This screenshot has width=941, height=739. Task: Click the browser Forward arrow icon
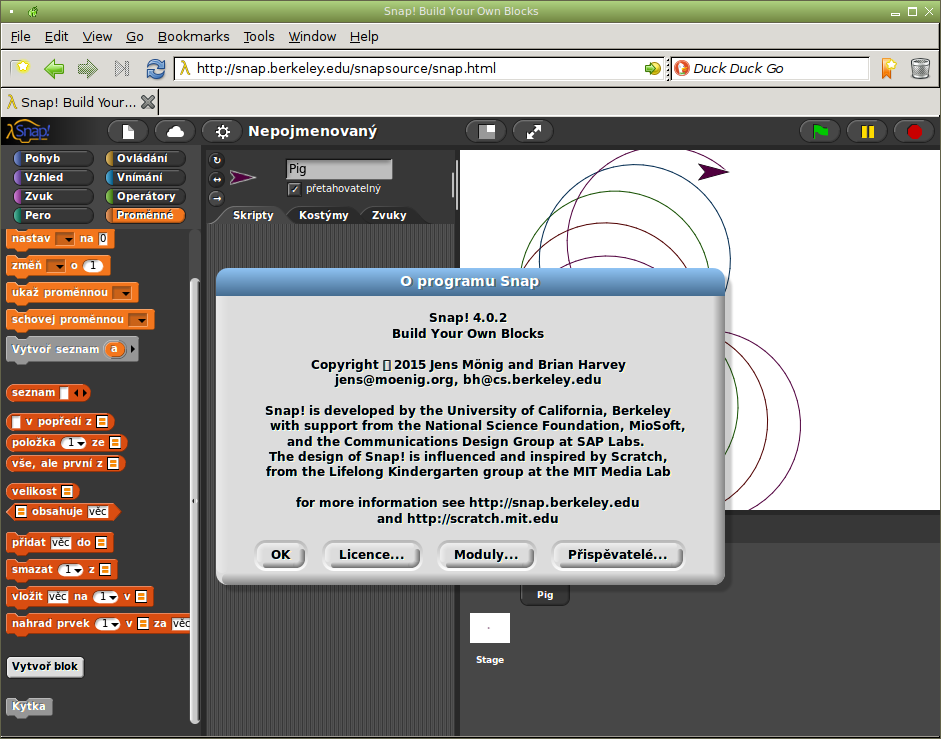(88, 68)
